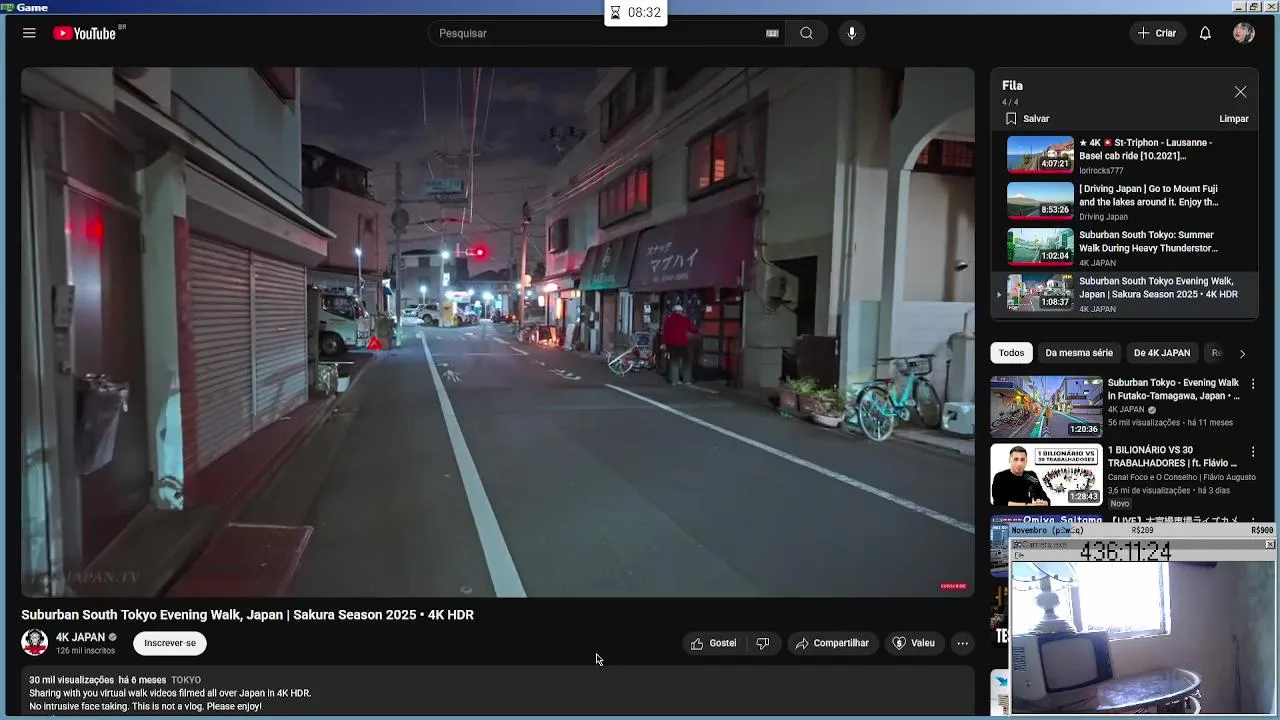Click the hourglass timer at top
This screenshot has height=720, width=1280.
[x=636, y=13]
